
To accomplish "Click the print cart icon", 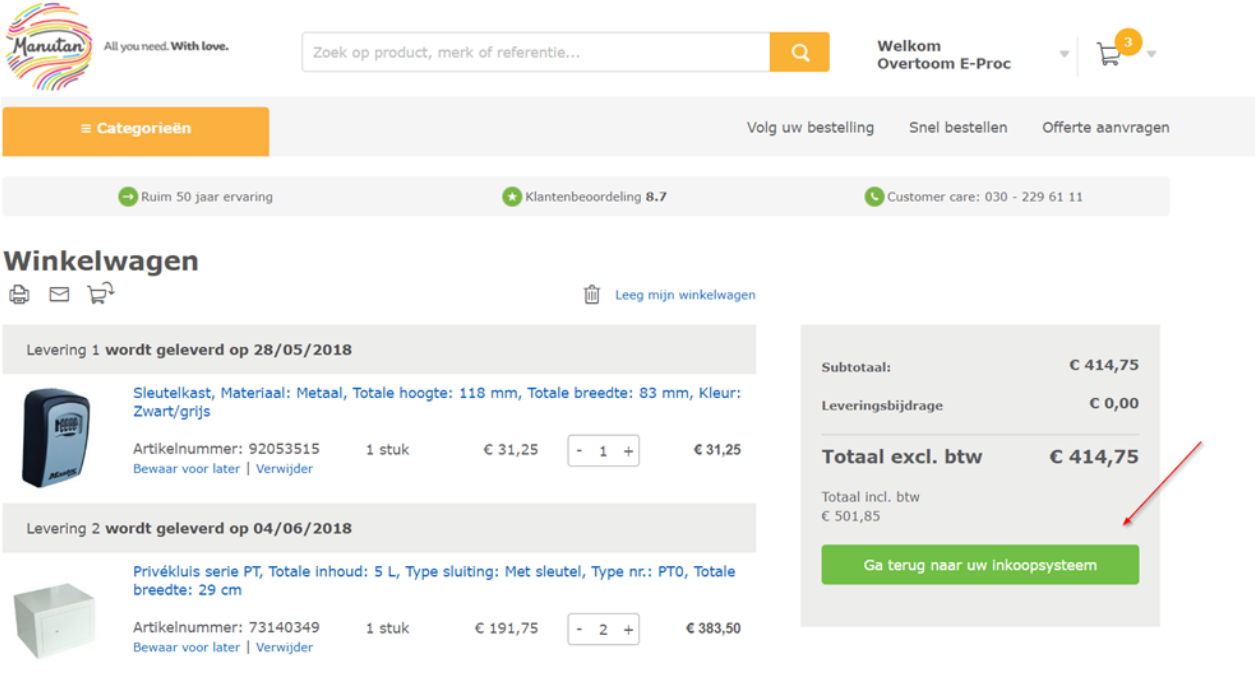I will click(19, 294).
